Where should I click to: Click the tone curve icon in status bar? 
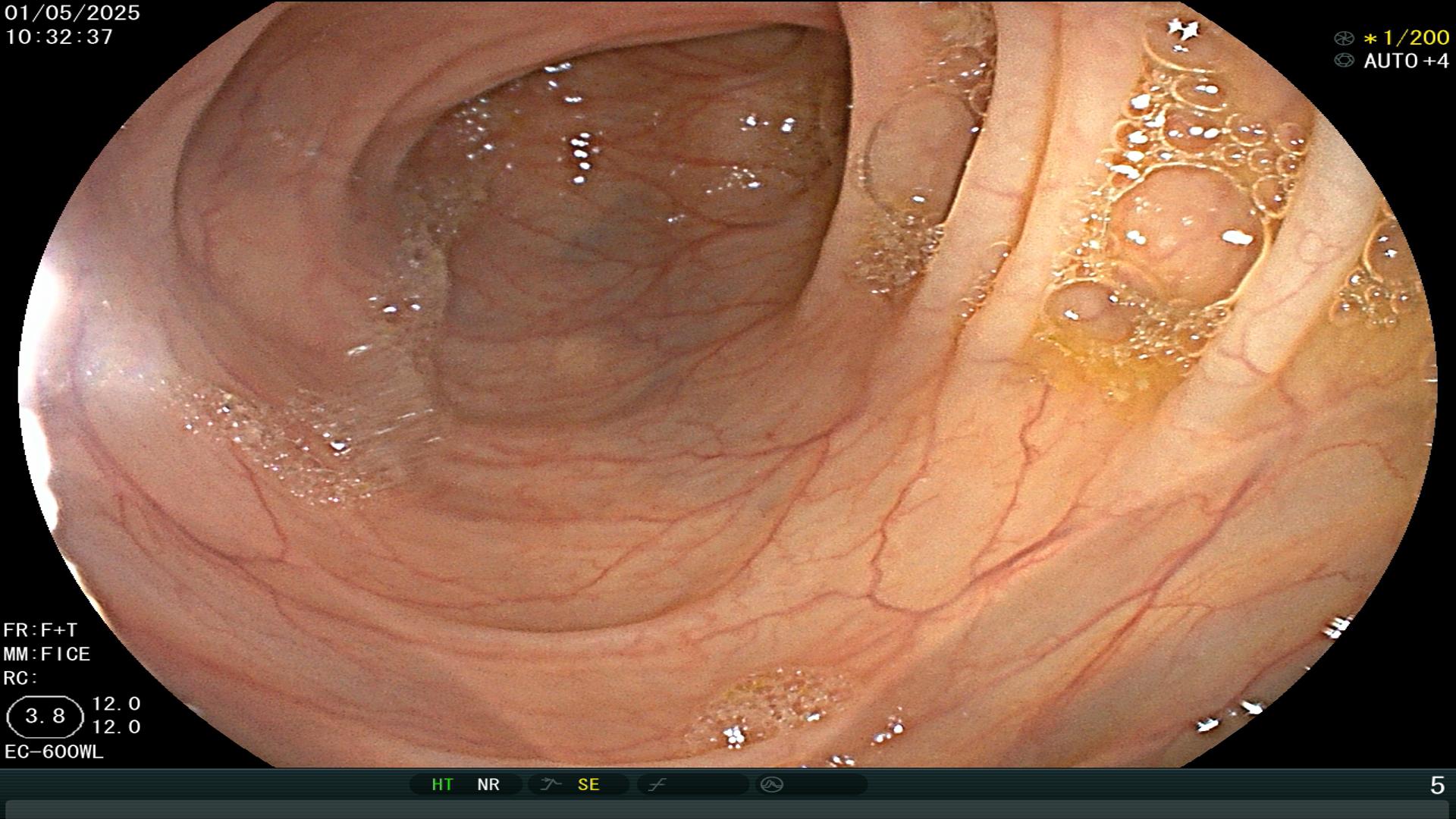657,785
